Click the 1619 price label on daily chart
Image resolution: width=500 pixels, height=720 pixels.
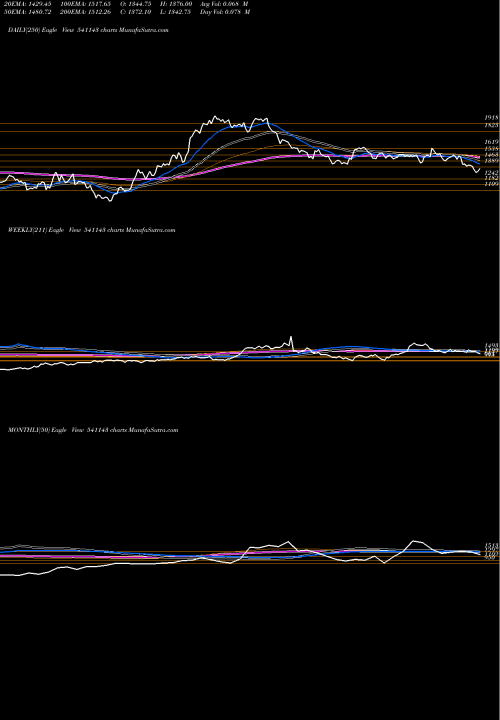(x=492, y=142)
